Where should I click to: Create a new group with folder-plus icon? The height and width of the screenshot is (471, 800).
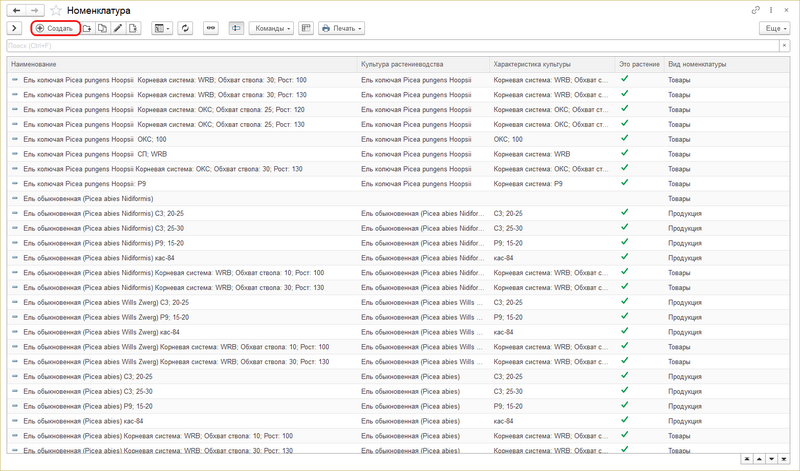tap(87, 28)
